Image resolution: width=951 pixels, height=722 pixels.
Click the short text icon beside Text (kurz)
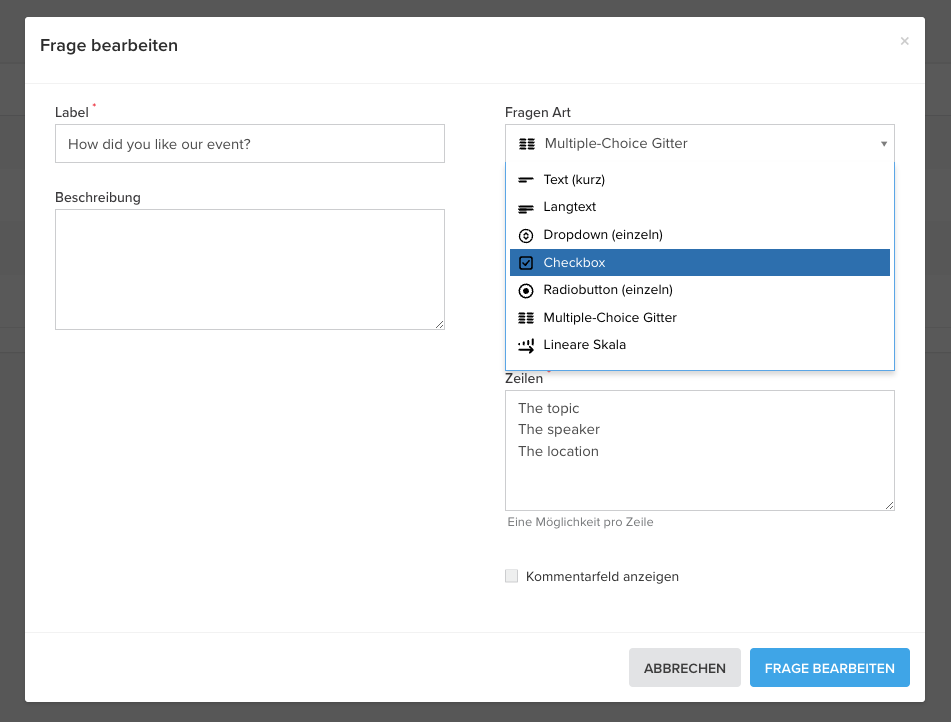[526, 180]
